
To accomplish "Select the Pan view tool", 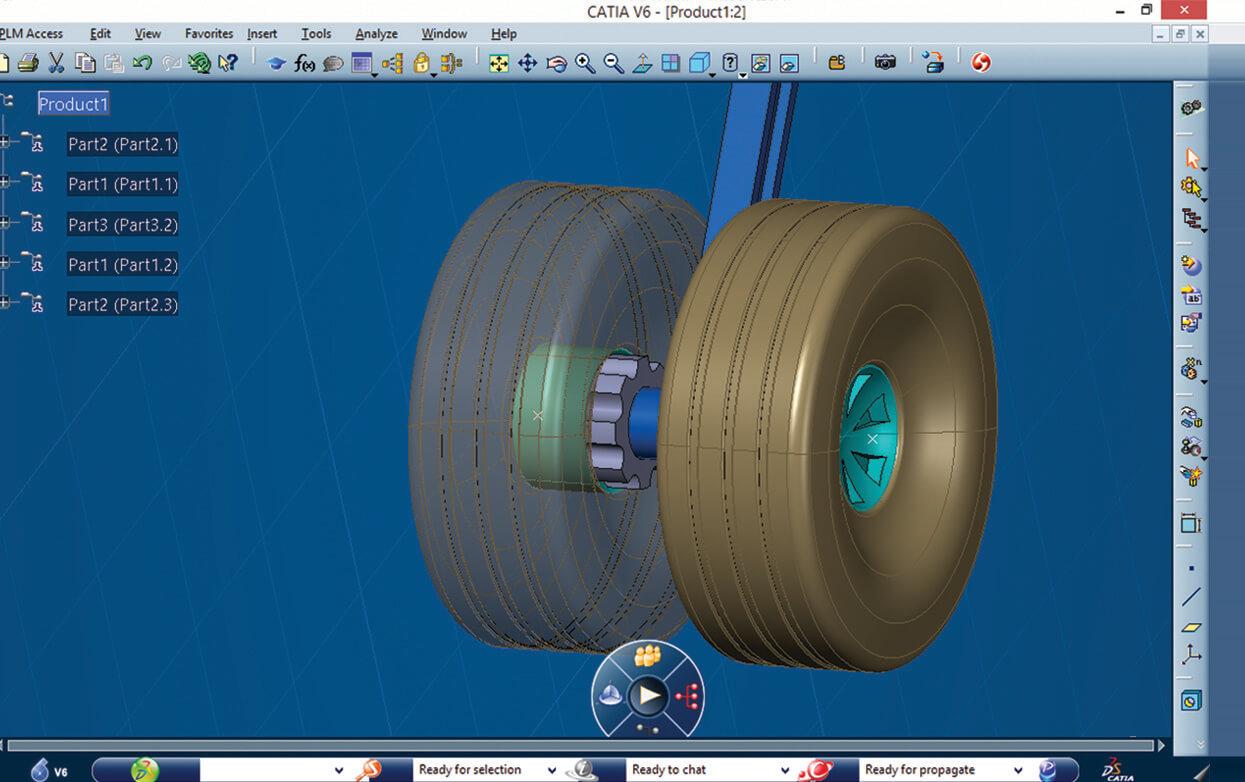I will coord(527,63).
